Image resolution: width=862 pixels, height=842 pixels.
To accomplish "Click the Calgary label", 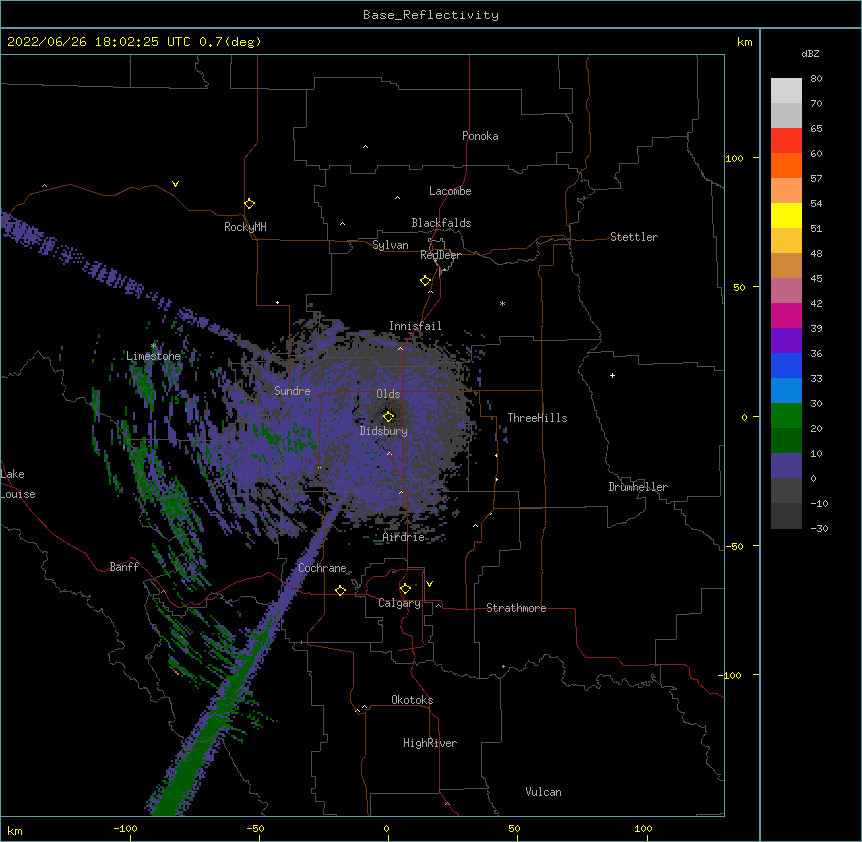I will coord(399,603).
